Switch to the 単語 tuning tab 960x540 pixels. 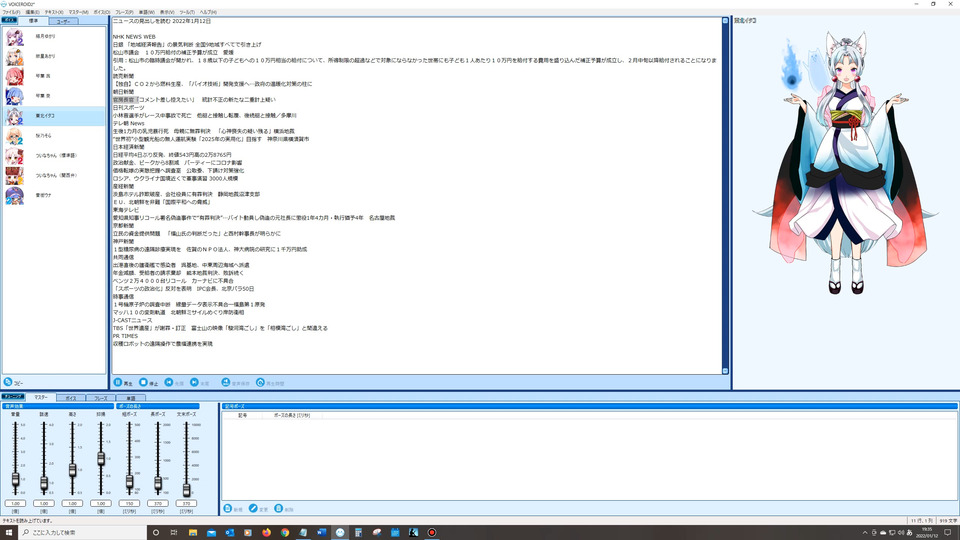tap(130, 398)
